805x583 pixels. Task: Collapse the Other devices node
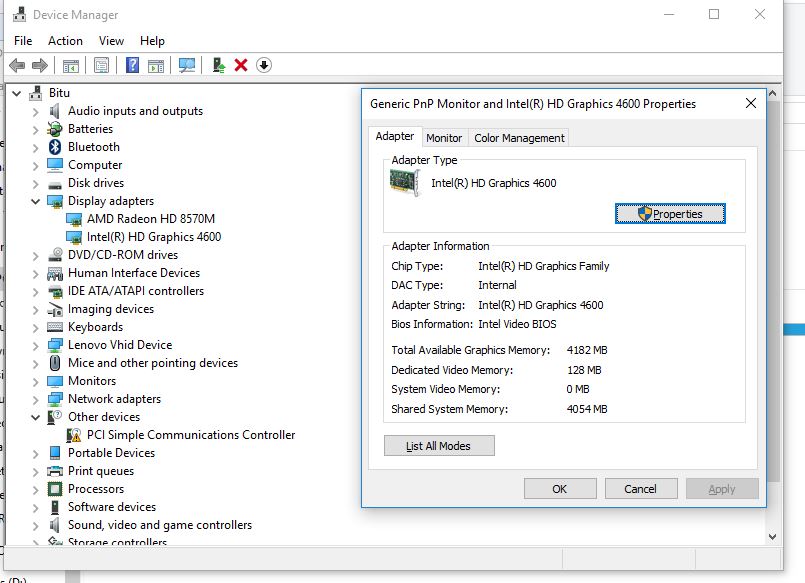[35, 417]
